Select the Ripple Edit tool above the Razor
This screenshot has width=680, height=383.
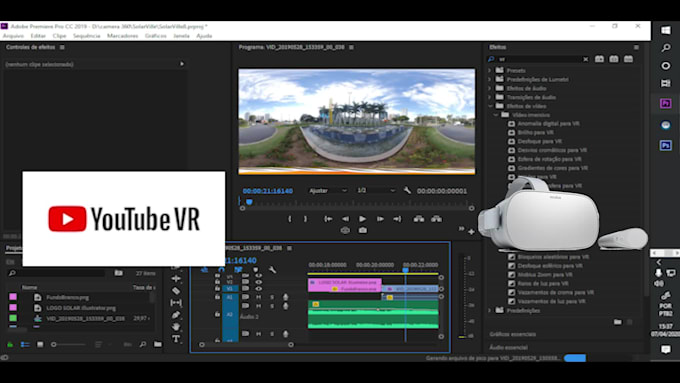pos(176,278)
